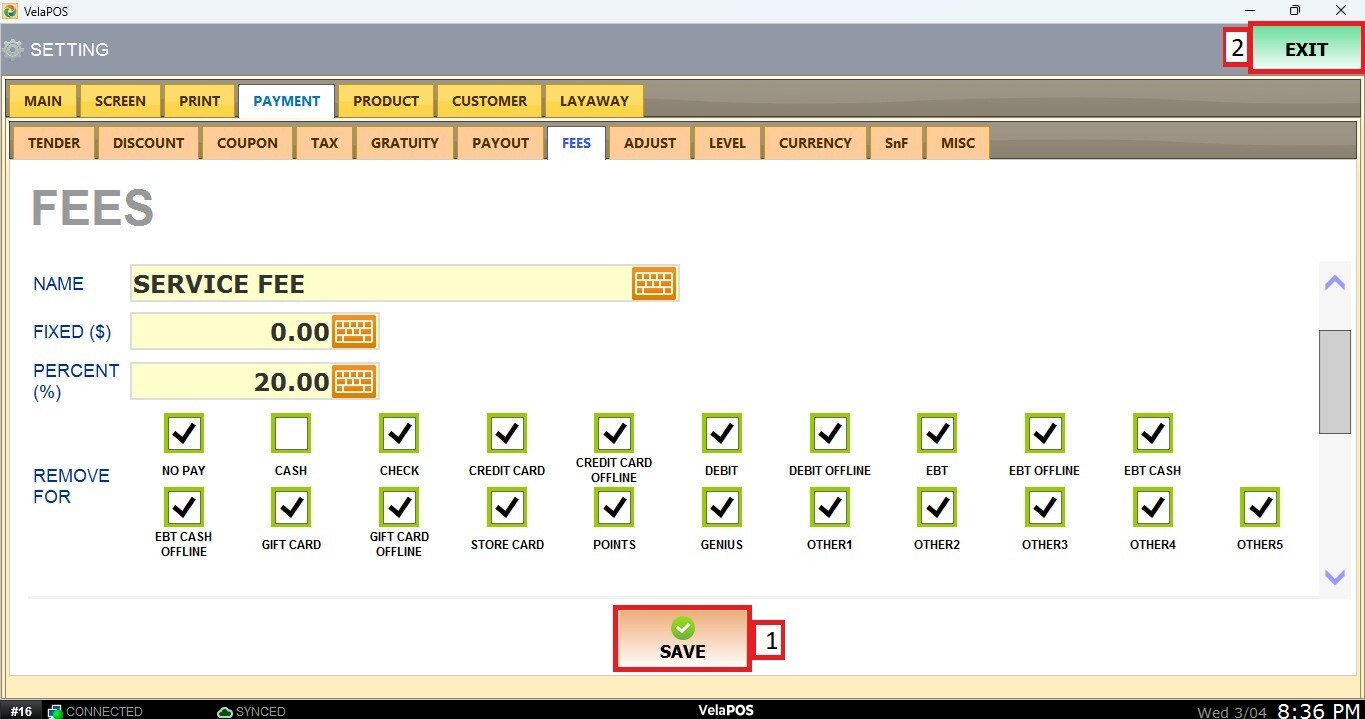The image size is (1365, 719).
Task: Click the EXIT button
Action: pyautogui.click(x=1306, y=49)
